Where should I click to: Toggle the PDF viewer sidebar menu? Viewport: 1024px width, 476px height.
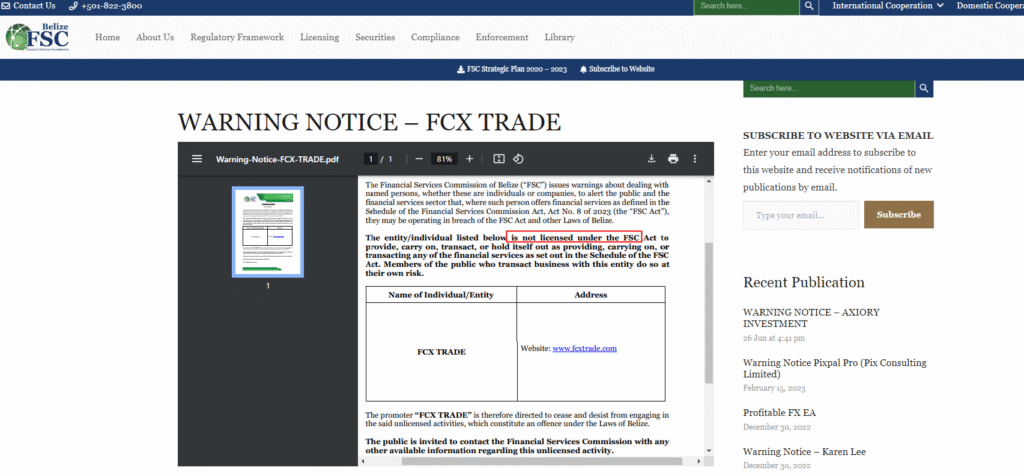pyautogui.click(x=197, y=159)
